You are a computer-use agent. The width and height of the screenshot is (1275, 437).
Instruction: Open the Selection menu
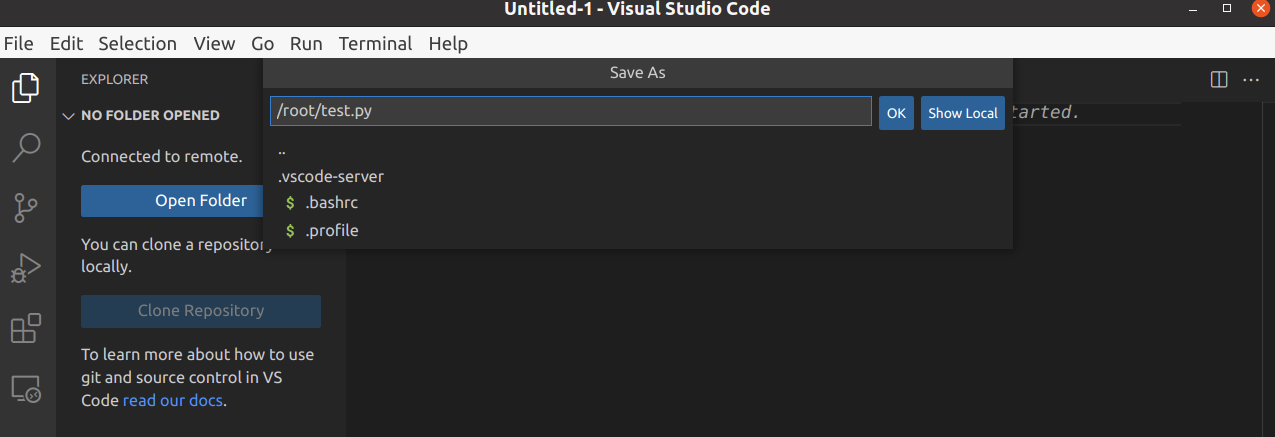[x=138, y=43]
